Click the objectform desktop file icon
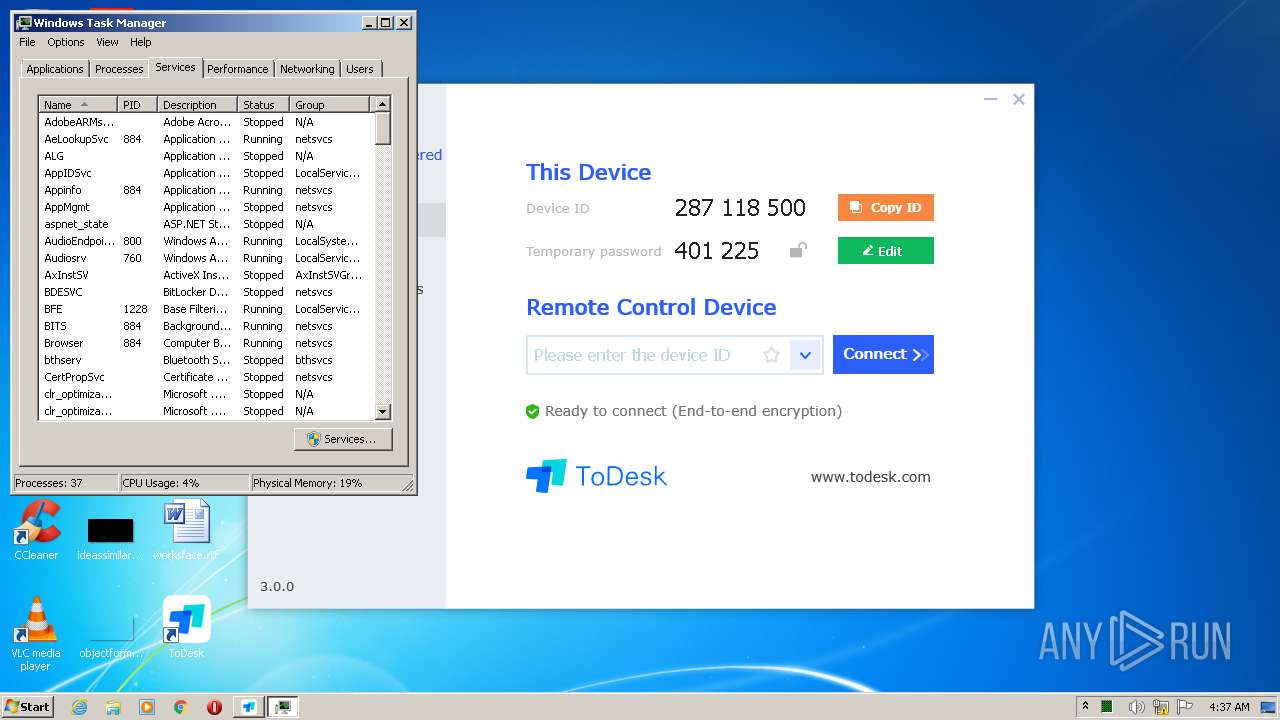 pos(110,636)
